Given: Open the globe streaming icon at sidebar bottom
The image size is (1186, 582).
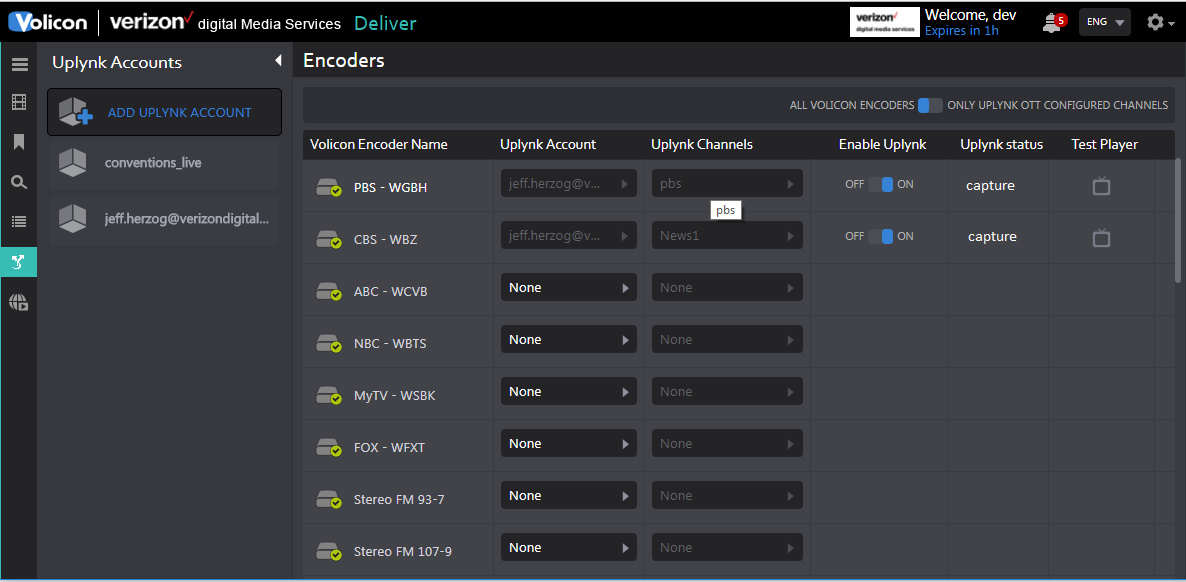Looking at the screenshot, I should point(19,302).
